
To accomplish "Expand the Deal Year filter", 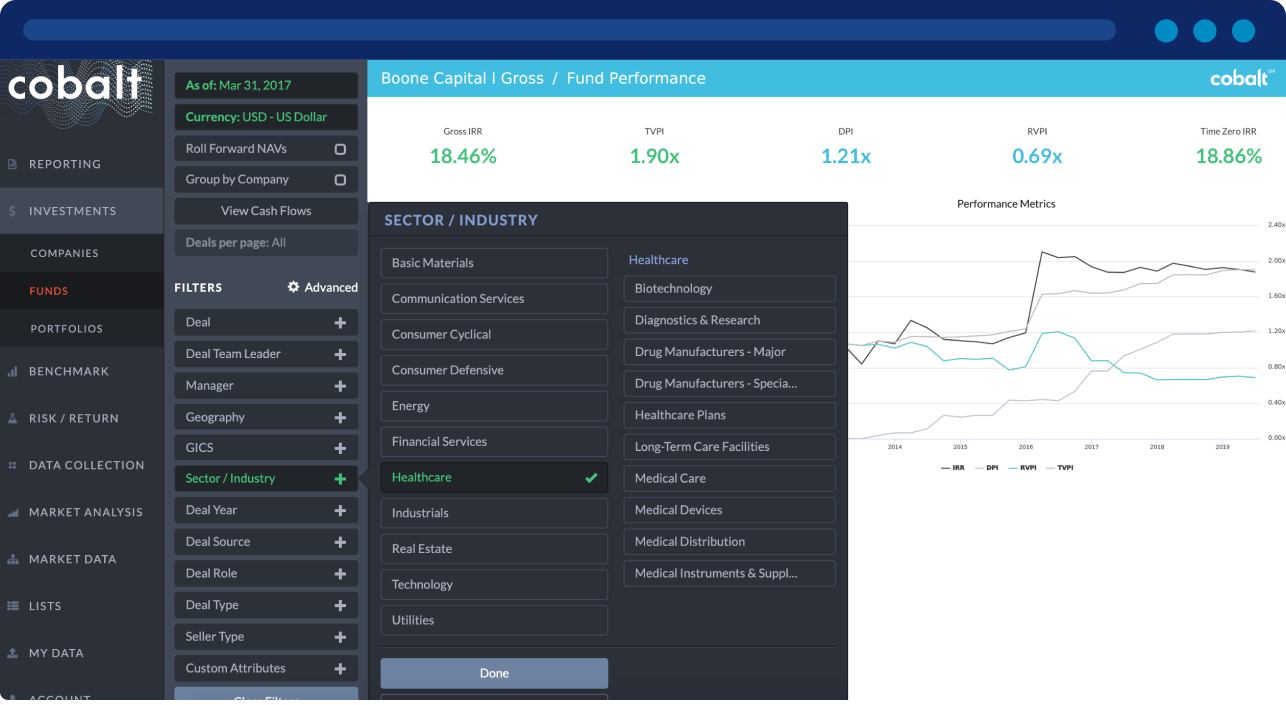I will click(x=340, y=510).
